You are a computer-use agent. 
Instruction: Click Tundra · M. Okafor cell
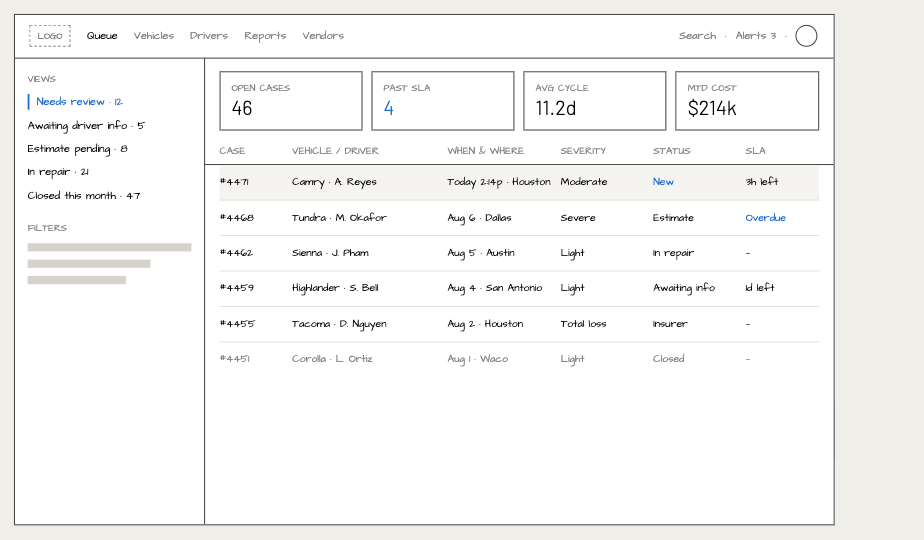(339, 218)
